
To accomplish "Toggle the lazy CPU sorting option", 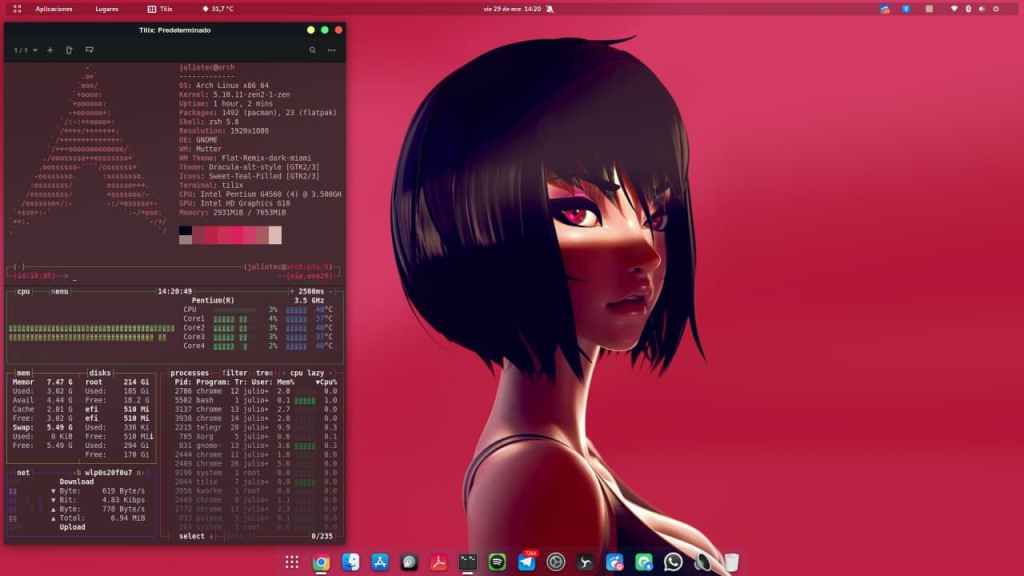I will coord(315,372).
